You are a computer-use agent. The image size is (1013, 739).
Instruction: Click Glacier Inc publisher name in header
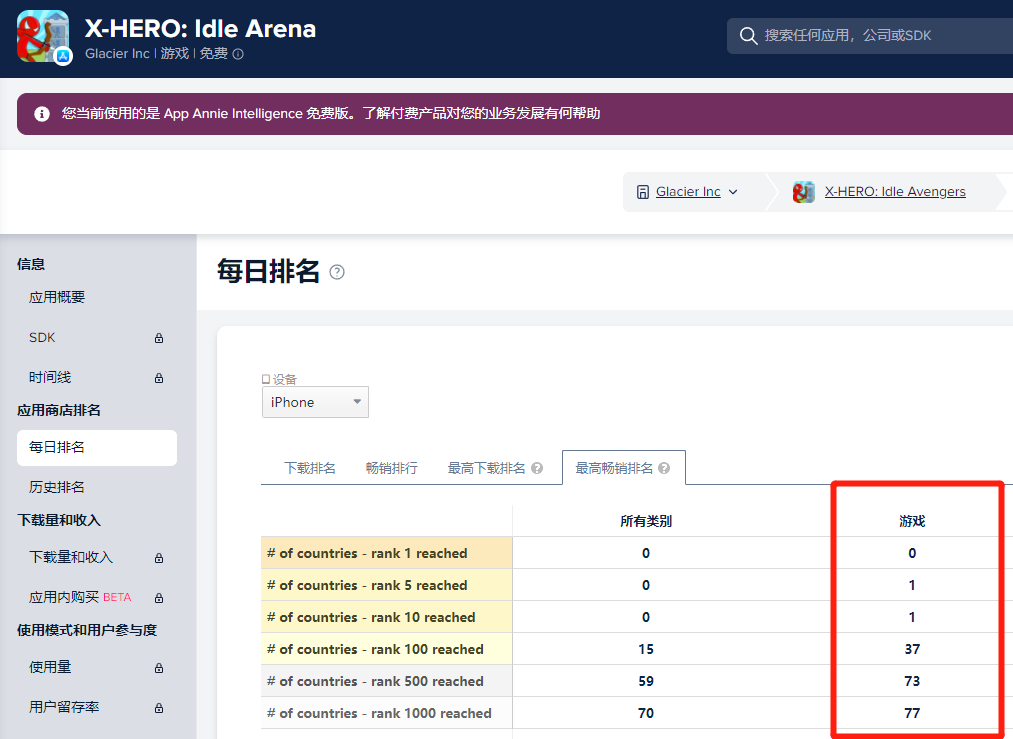(x=117, y=54)
